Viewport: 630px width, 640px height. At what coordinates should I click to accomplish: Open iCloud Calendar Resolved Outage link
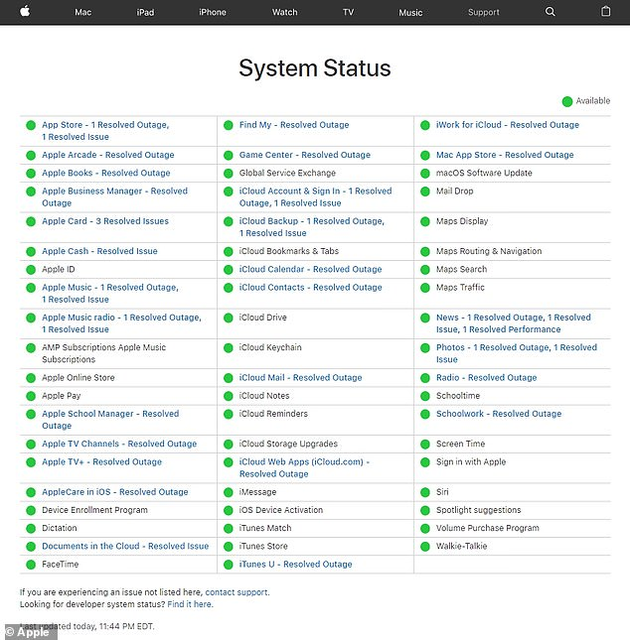click(311, 269)
